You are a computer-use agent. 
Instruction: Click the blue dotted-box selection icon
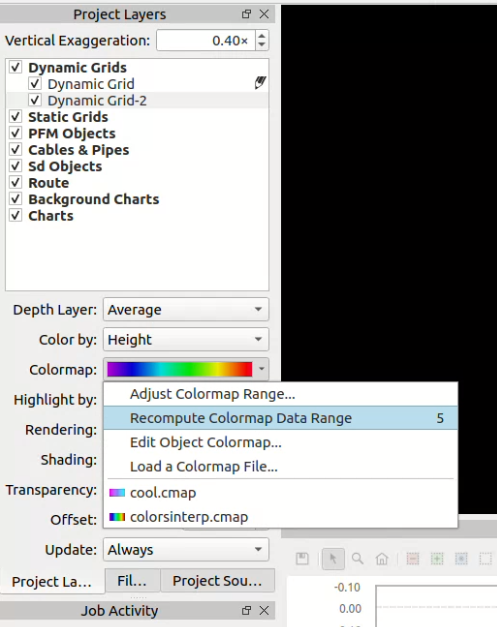(461, 558)
